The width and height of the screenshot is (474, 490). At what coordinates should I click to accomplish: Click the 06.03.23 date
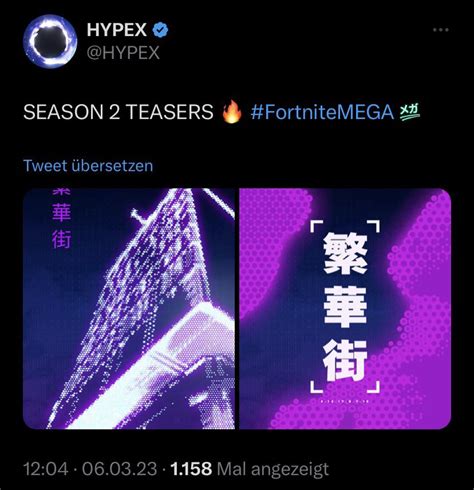pos(119,469)
